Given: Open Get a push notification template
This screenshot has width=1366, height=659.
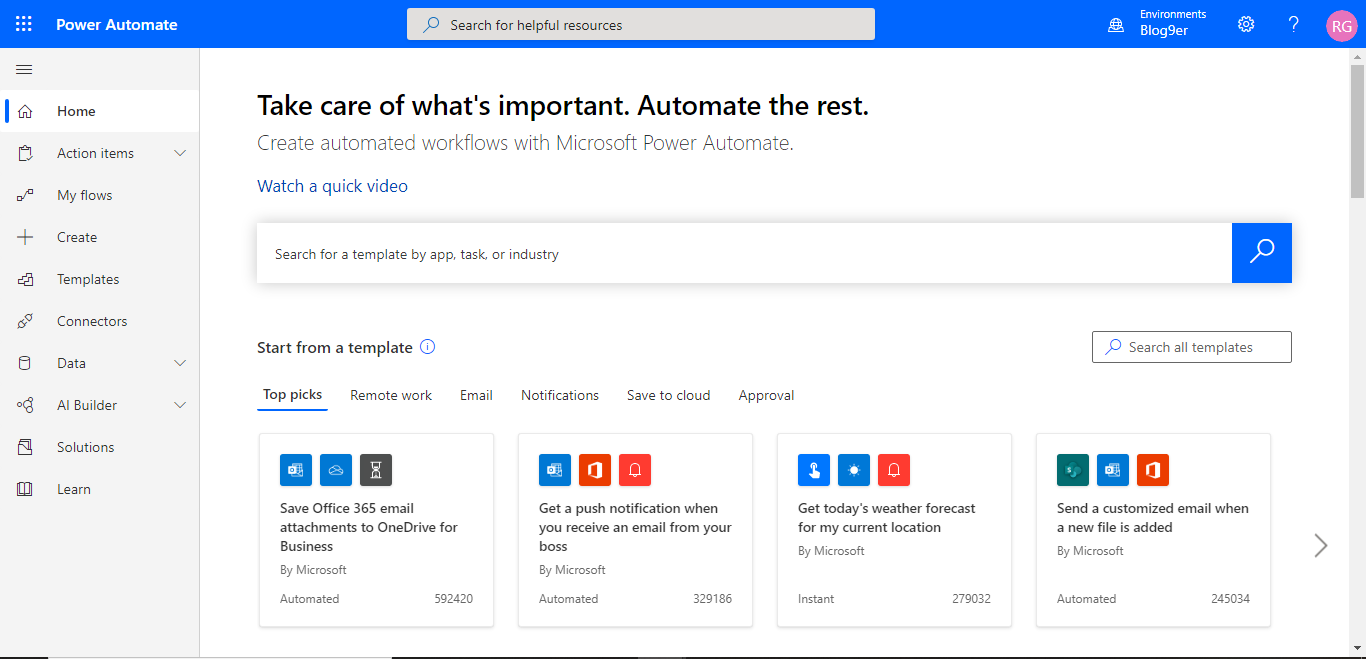Looking at the screenshot, I should pyautogui.click(x=635, y=530).
